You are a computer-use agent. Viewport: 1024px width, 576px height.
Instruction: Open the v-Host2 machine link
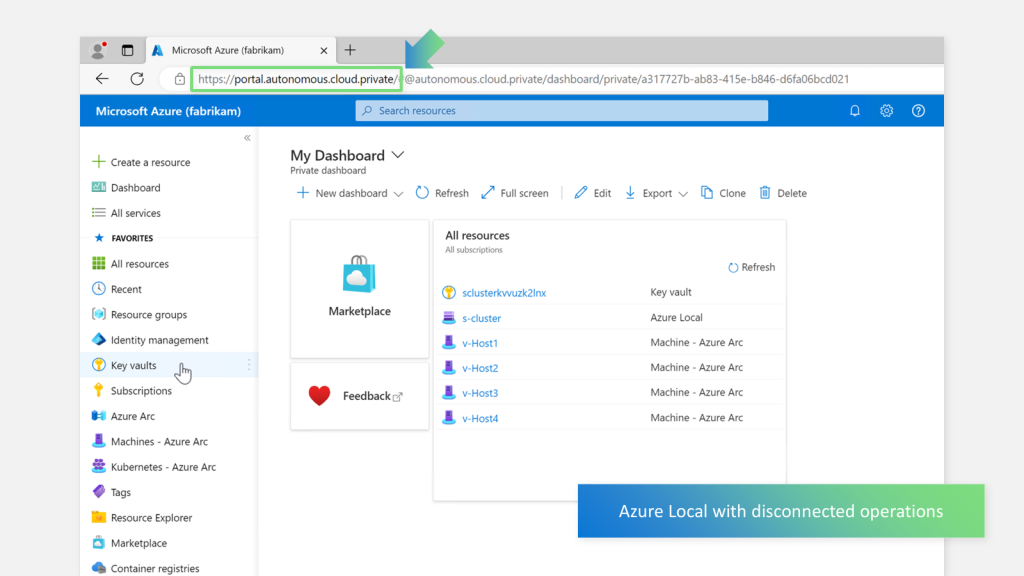click(x=480, y=368)
